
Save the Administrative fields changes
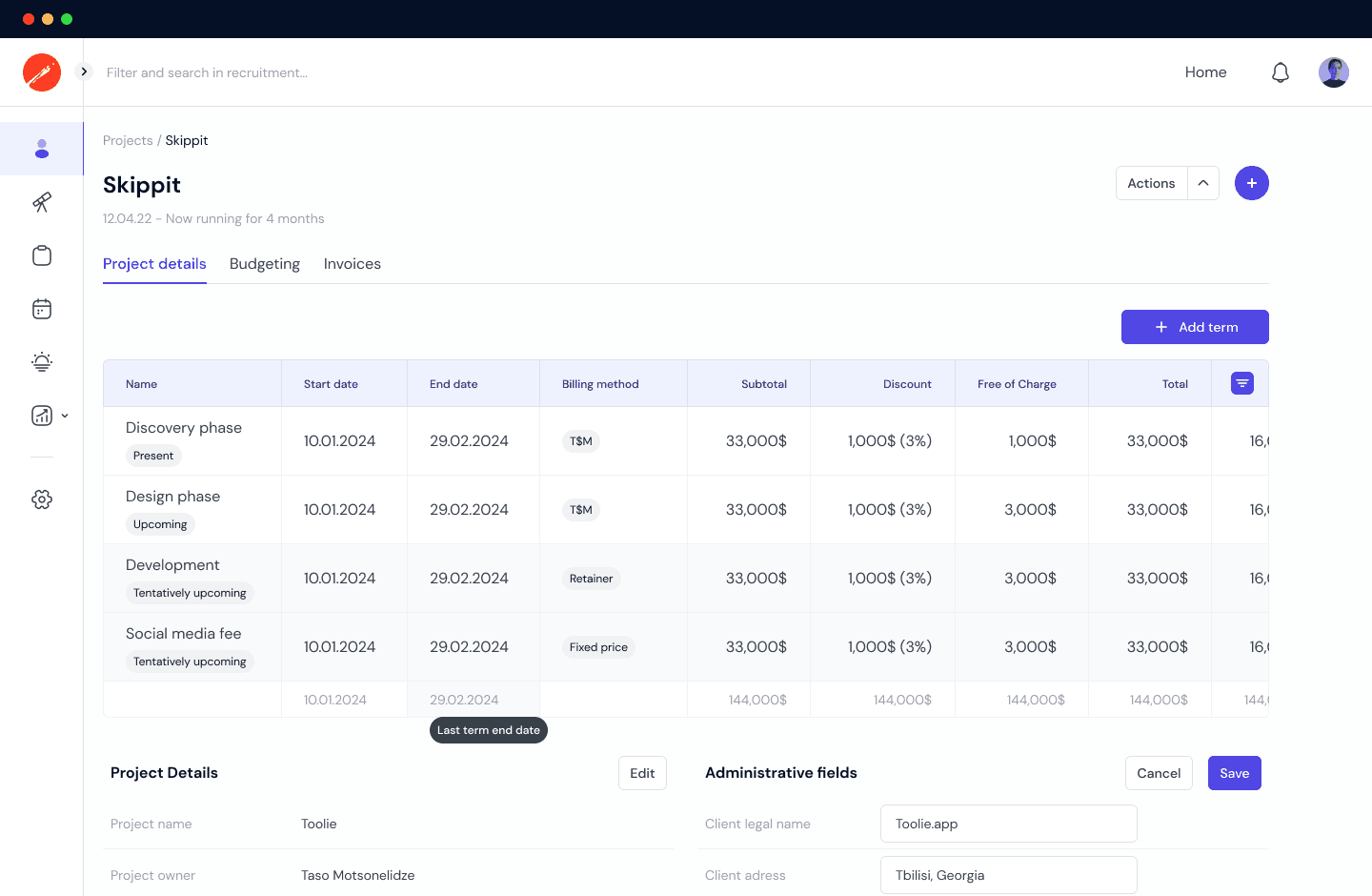pyautogui.click(x=1234, y=773)
